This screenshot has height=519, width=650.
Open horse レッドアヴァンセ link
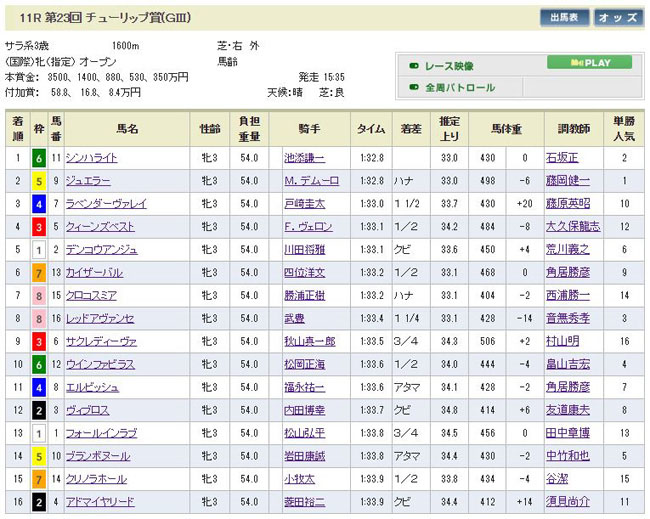[101, 319]
